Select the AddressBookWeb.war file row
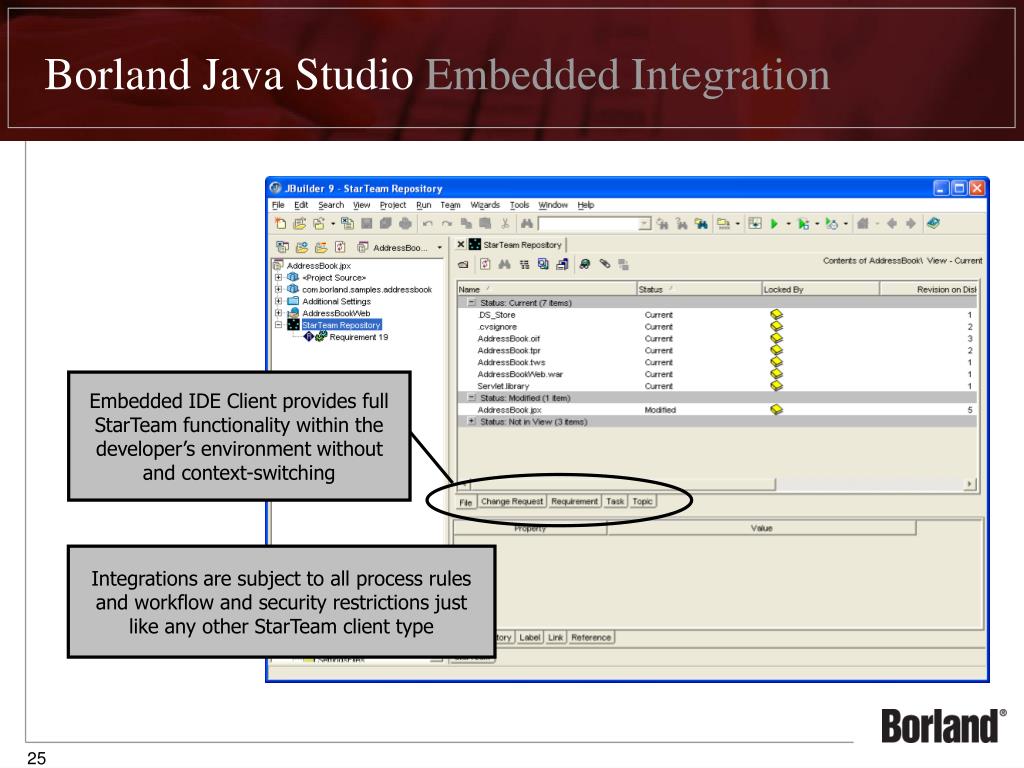 click(x=717, y=374)
